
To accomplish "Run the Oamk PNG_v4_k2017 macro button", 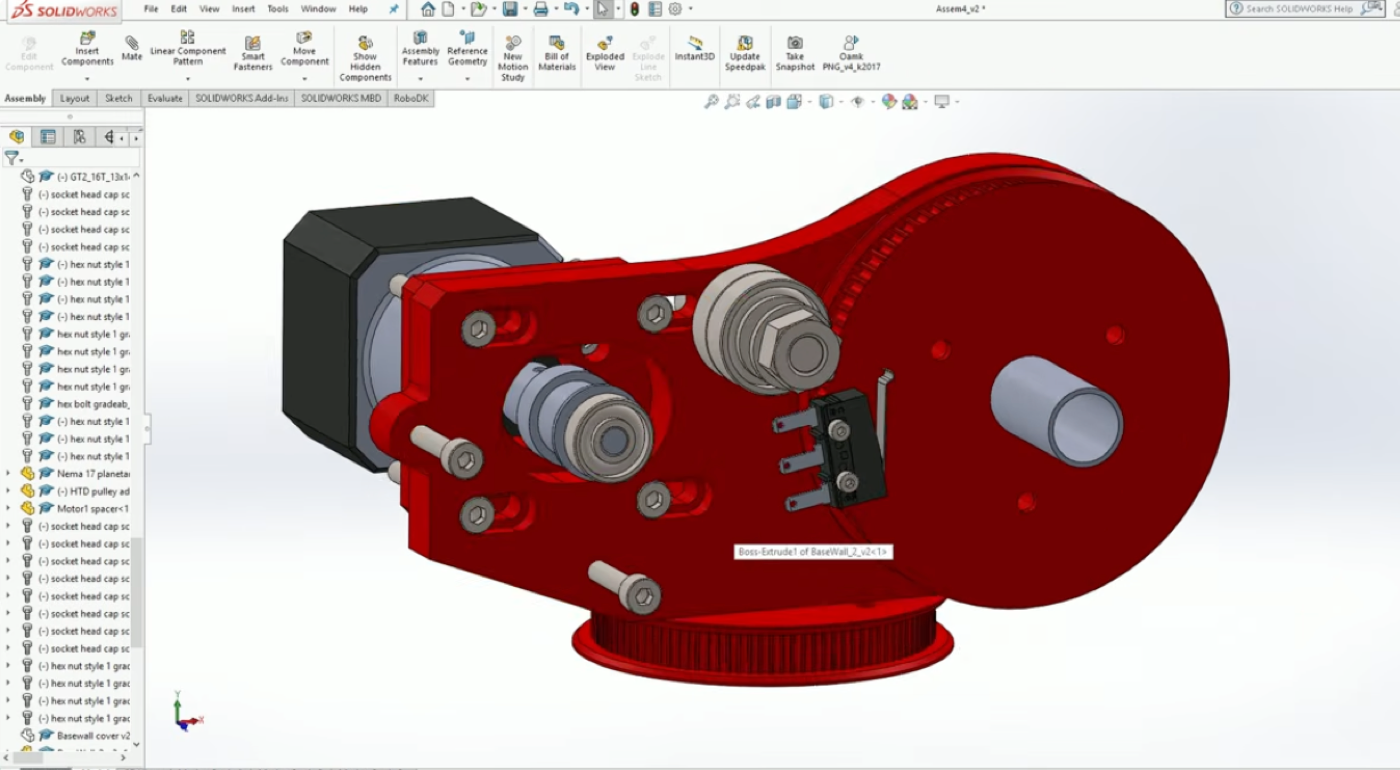I will pos(851,54).
